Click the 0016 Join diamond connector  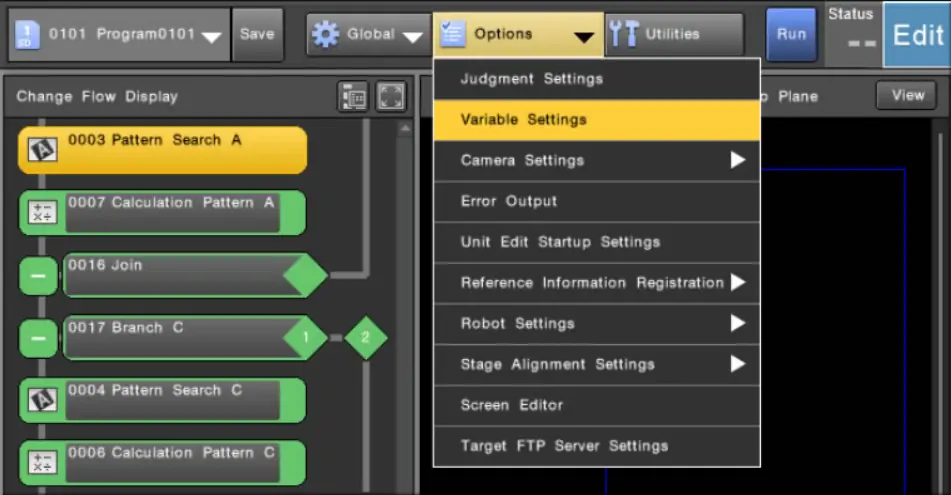click(x=306, y=275)
